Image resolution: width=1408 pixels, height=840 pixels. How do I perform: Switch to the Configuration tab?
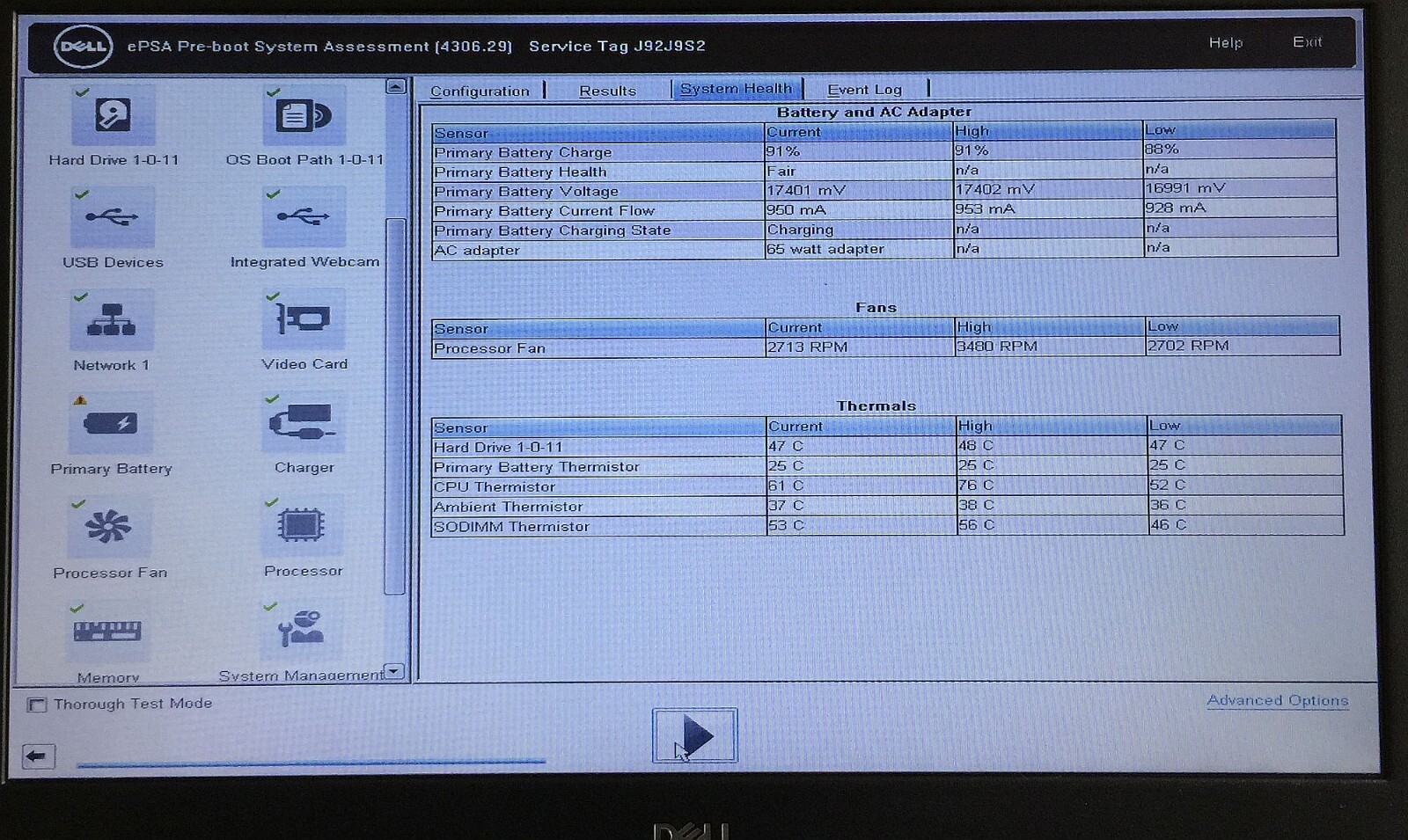coord(480,91)
